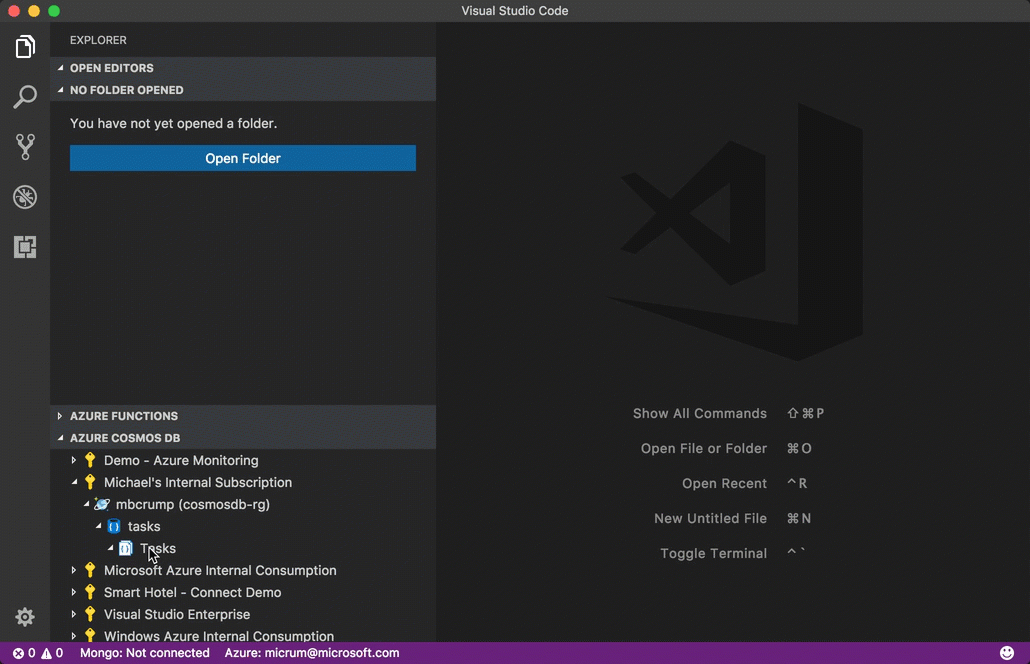Expand Windows Azure Internal Consumption arrow
The height and width of the screenshot is (664, 1030).
point(74,636)
